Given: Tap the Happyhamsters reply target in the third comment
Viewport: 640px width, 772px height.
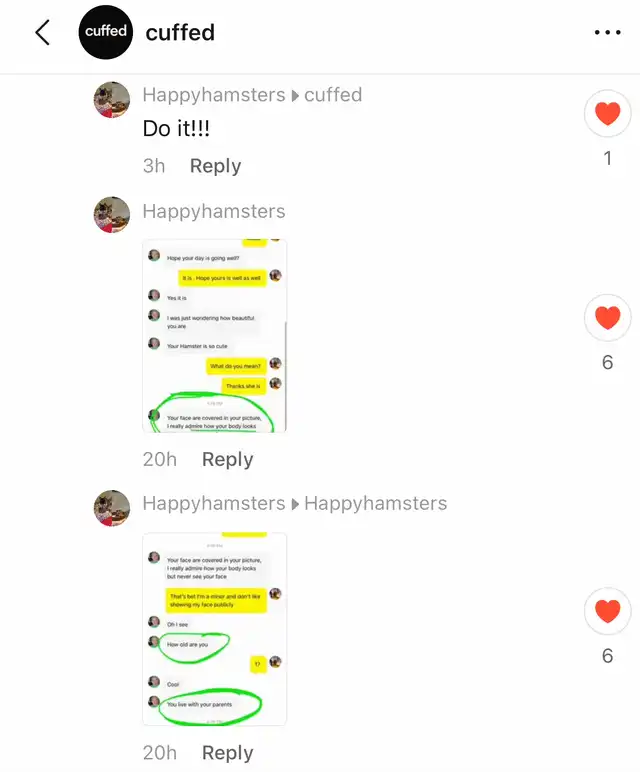Looking at the screenshot, I should click(376, 504).
